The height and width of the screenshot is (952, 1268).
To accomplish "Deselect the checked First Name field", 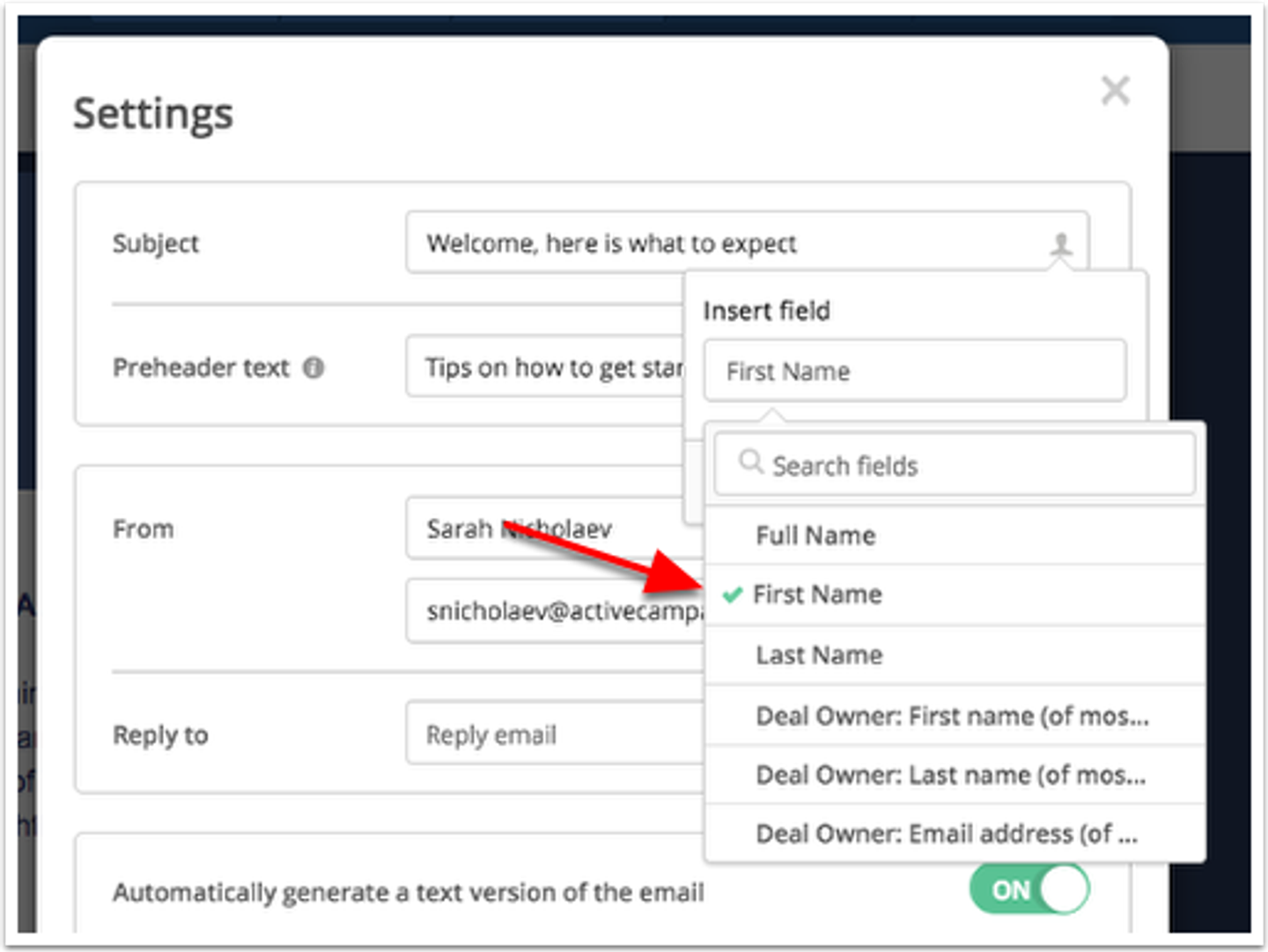I will click(x=817, y=594).
